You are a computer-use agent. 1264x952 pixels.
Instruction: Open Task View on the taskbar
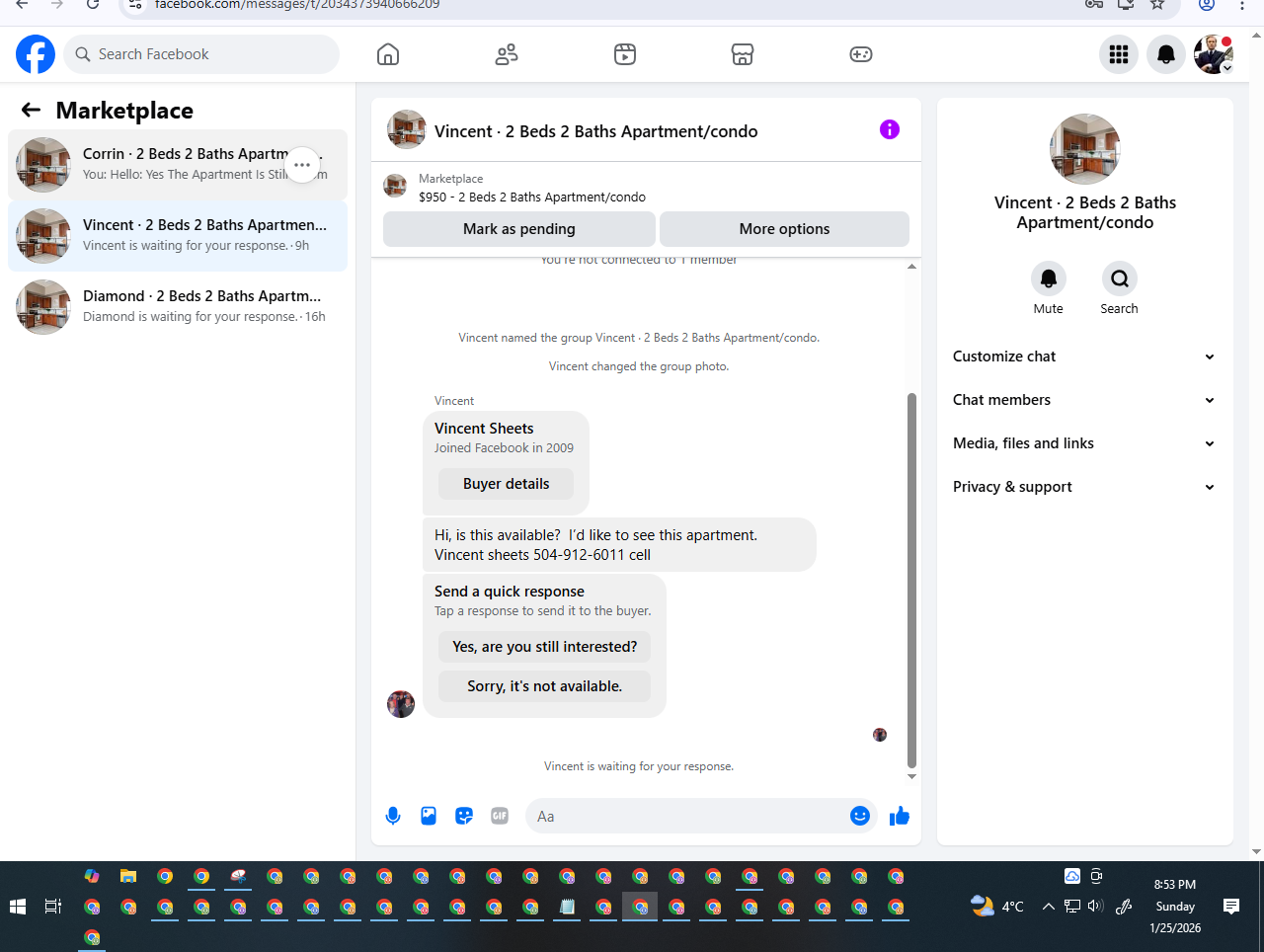(x=53, y=907)
